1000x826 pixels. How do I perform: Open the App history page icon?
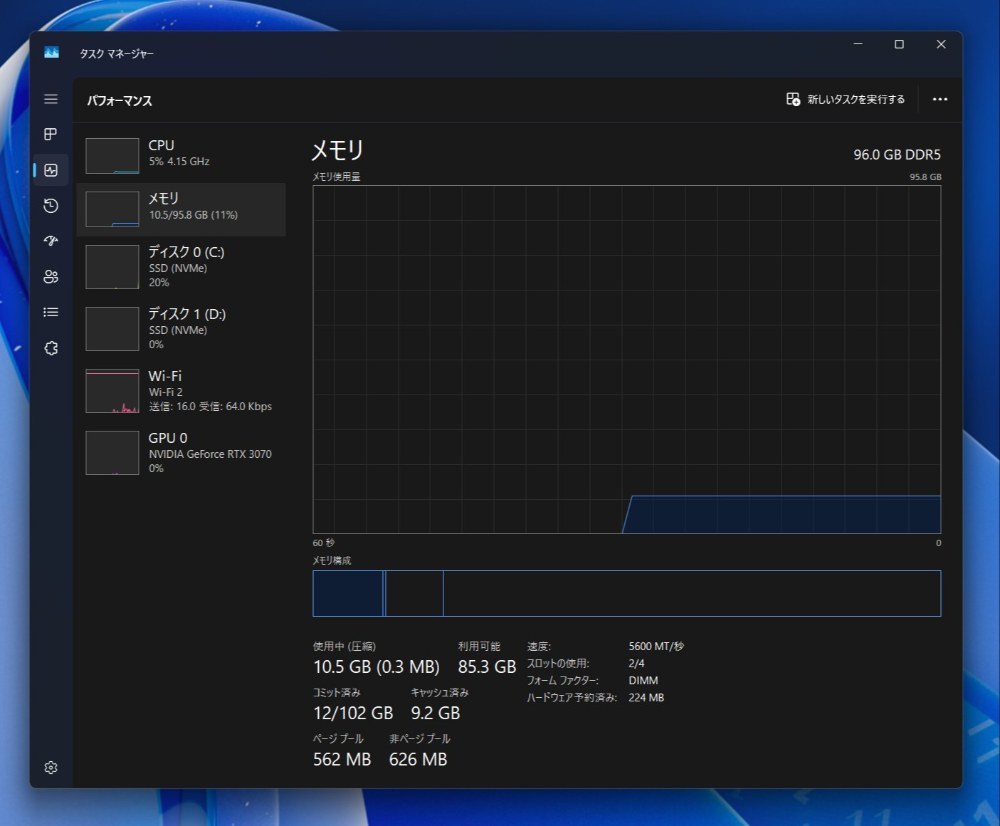pyautogui.click(x=51, y=205)
